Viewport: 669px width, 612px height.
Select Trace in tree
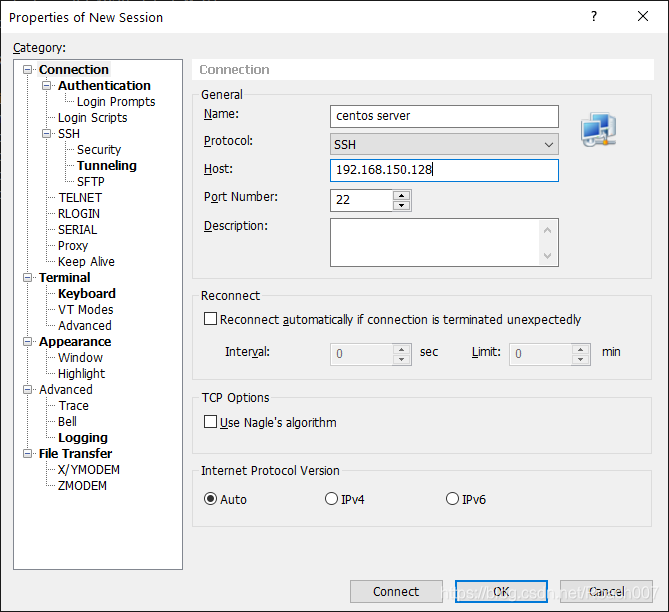point(73,405)
